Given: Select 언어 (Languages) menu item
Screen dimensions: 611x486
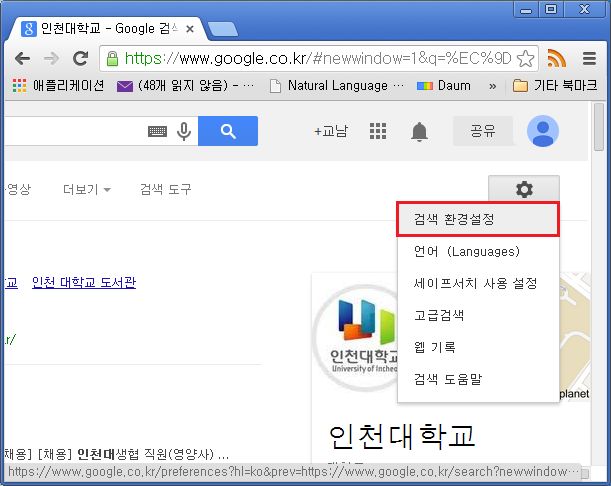Looking at the screenshot, I should coord(478,251).
